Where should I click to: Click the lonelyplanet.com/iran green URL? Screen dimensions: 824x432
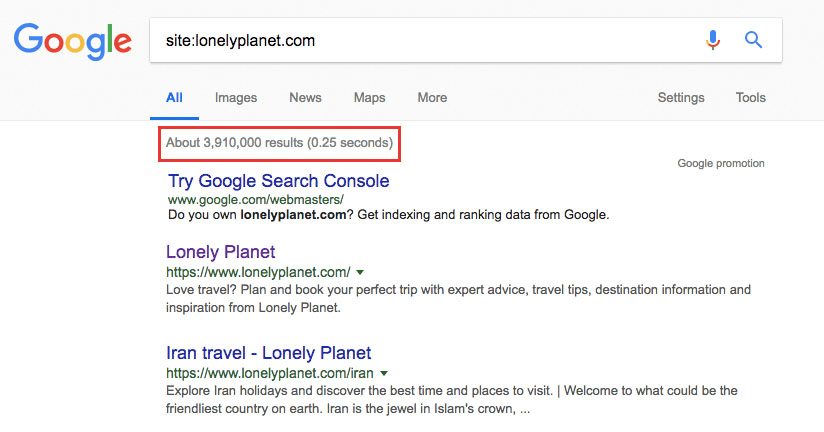(270, 373)
